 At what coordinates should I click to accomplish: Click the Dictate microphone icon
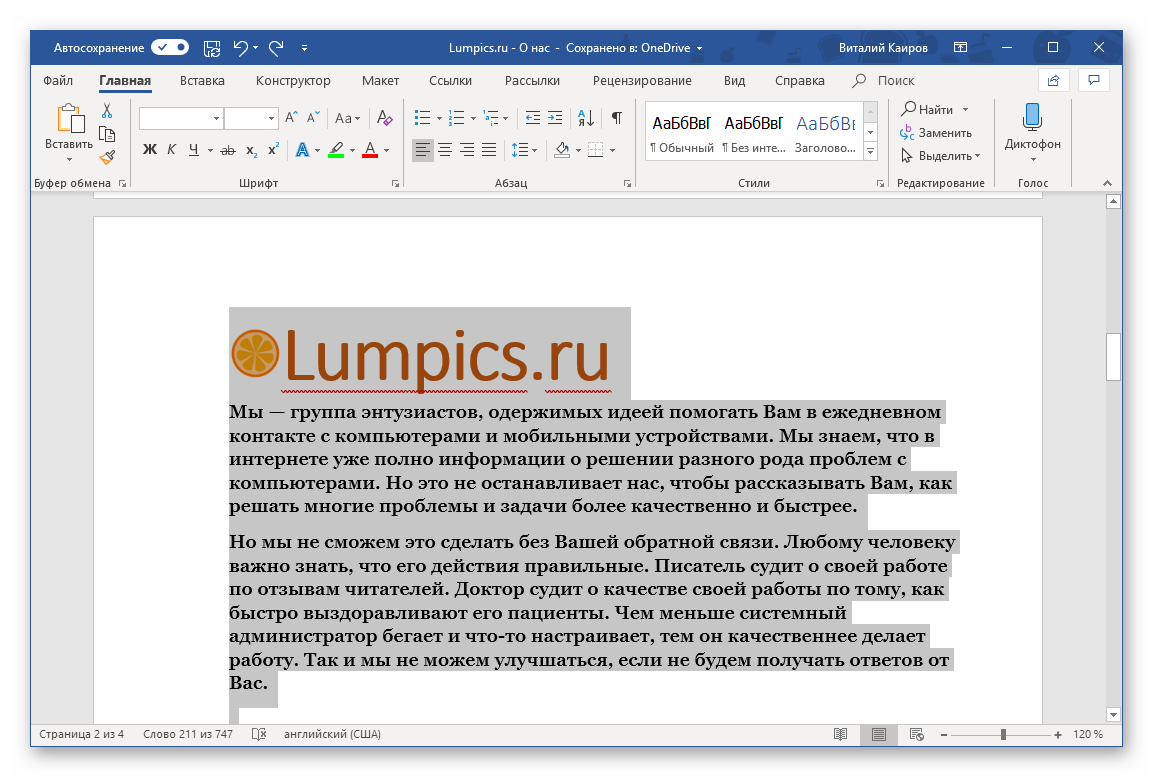[1032, 118]
